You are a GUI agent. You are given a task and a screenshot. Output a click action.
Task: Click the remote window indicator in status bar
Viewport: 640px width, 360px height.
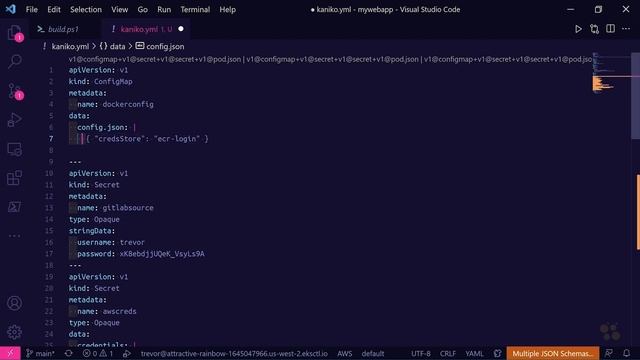pos(10,353)
